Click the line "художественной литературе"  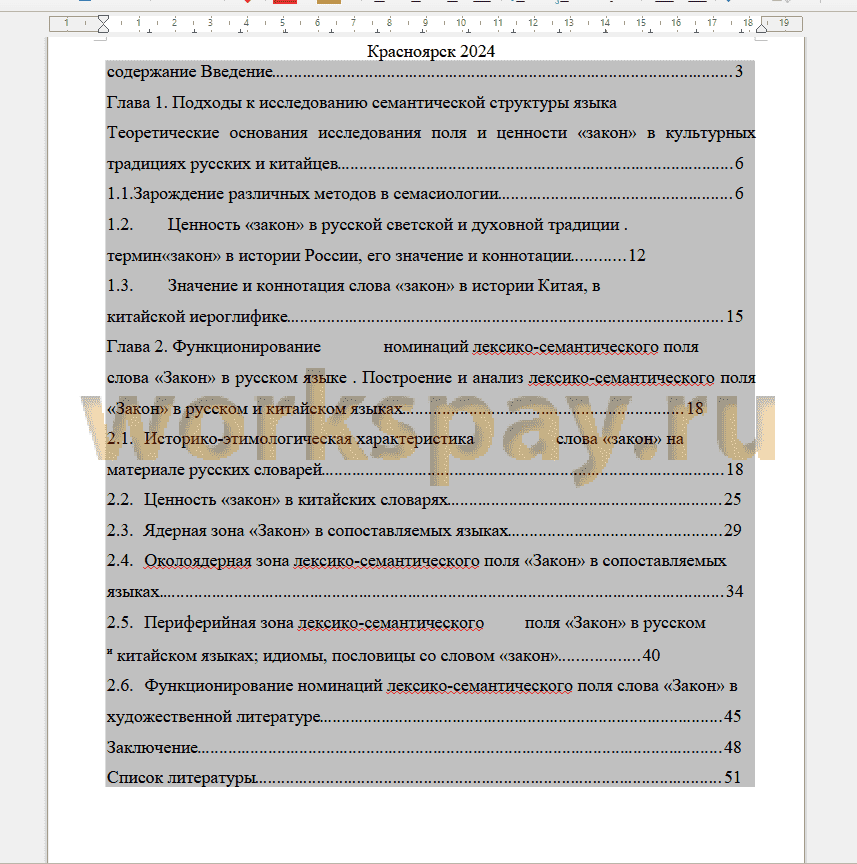pos(424,717)
